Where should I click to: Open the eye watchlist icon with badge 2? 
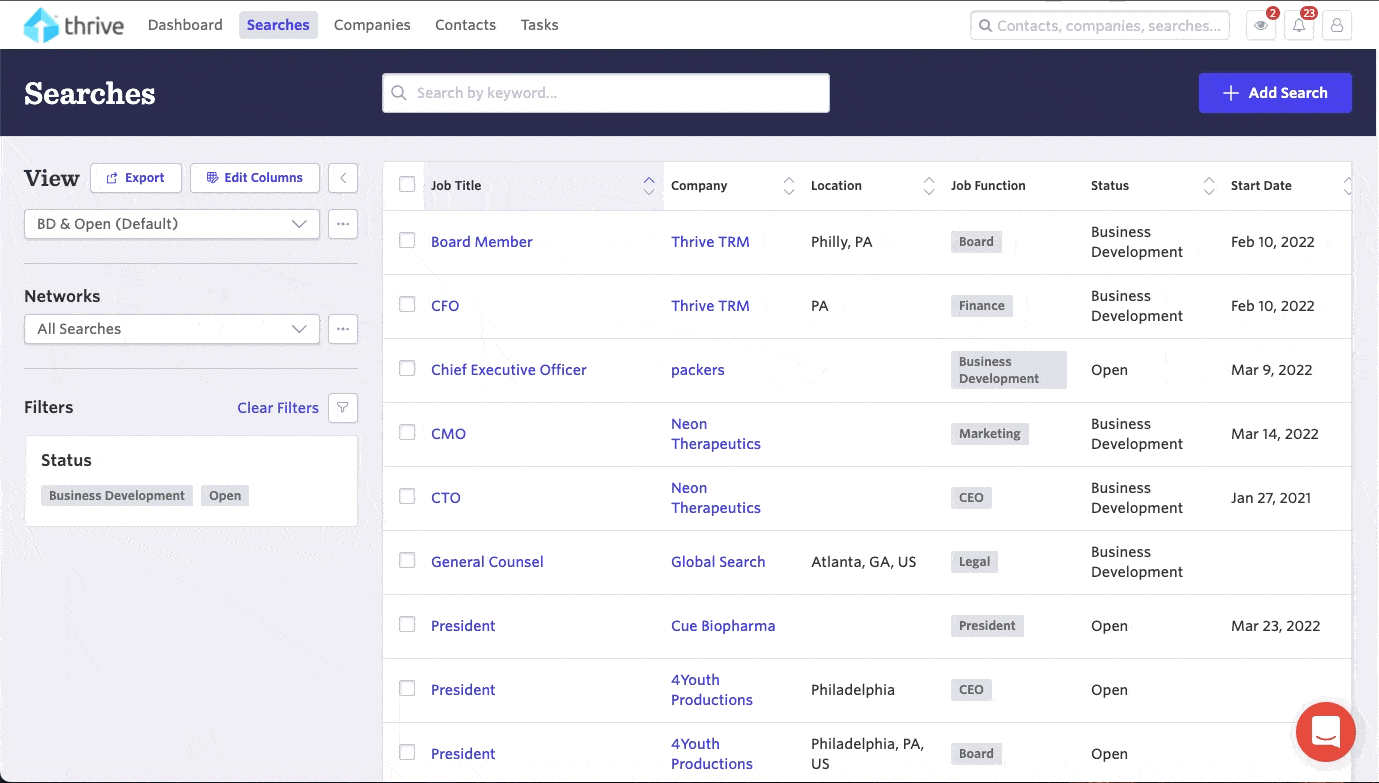tap(1261, 25)
